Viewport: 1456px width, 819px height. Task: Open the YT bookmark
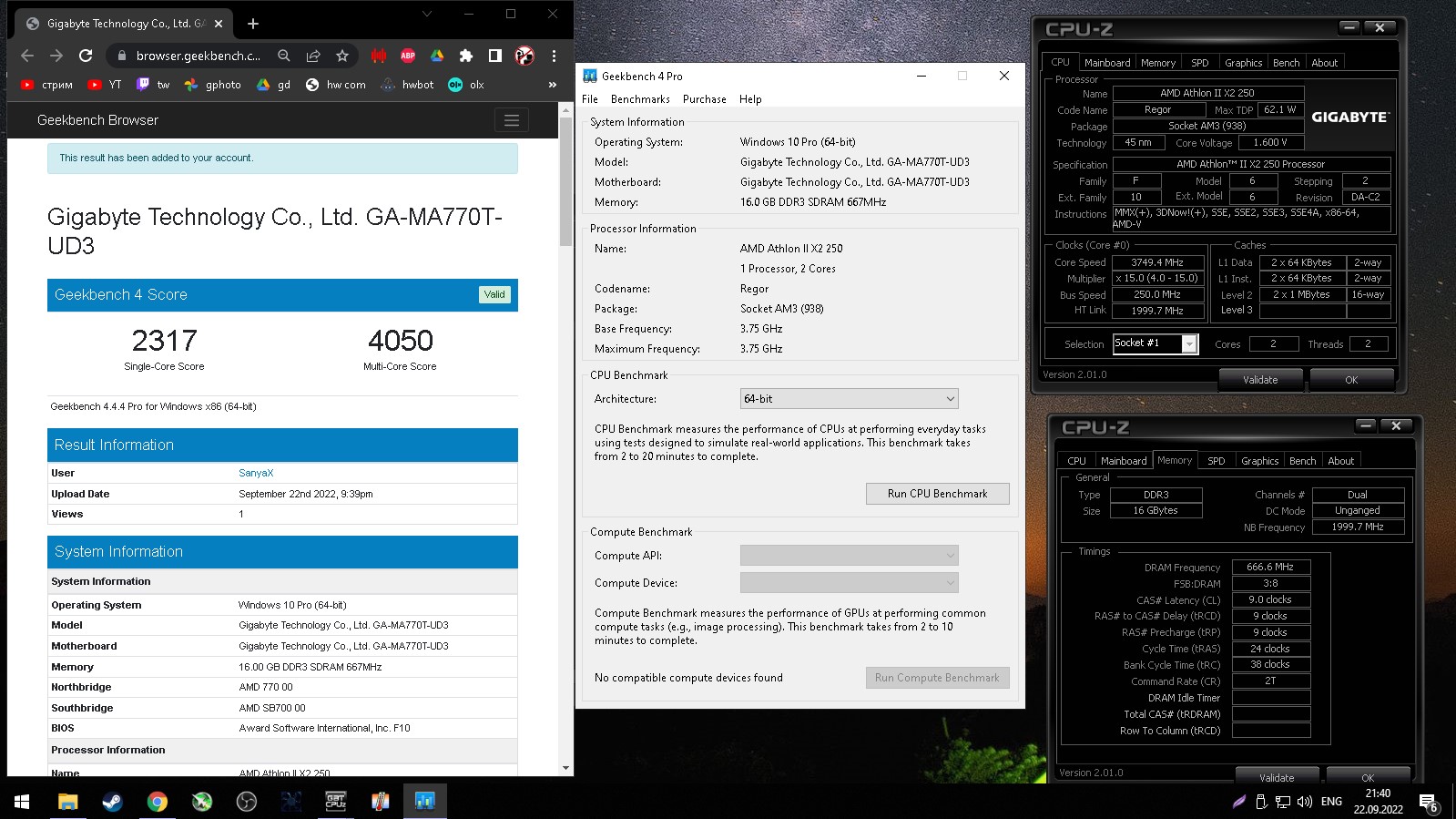coord(105,85)
